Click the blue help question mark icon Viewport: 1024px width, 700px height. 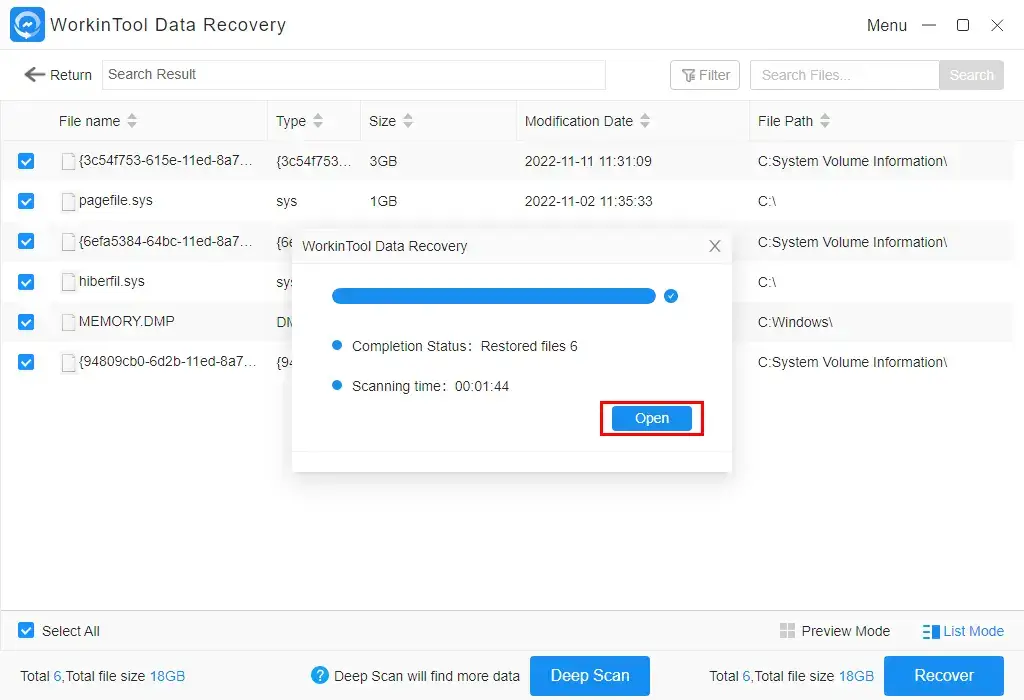click(319, 675)
